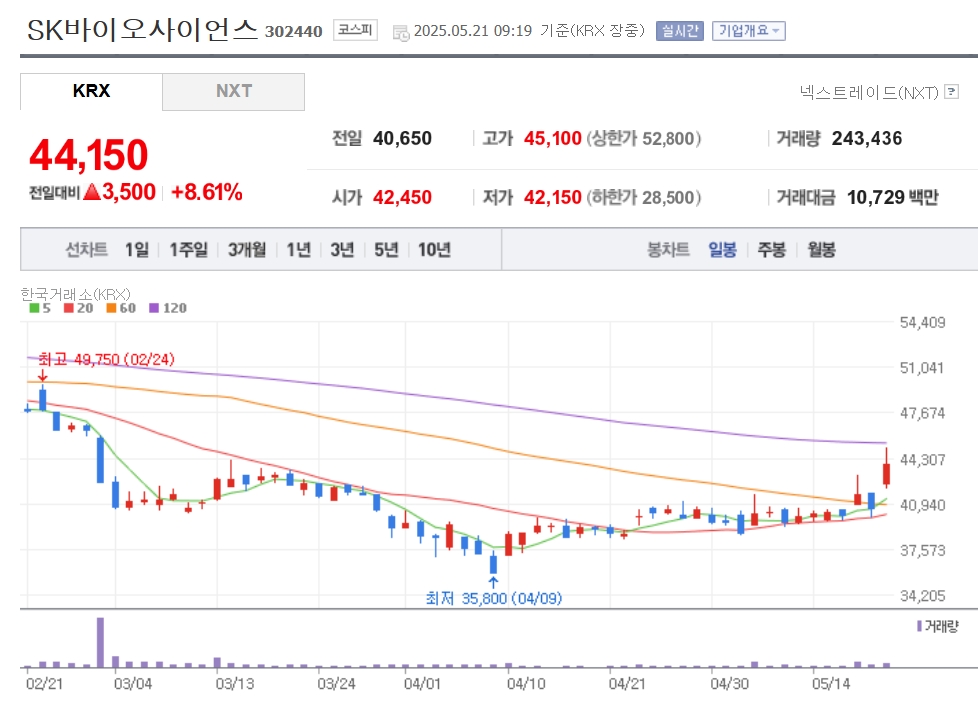Click the 40,940 price axis label
Screen dimensions: 978x709
click(922, 505)
